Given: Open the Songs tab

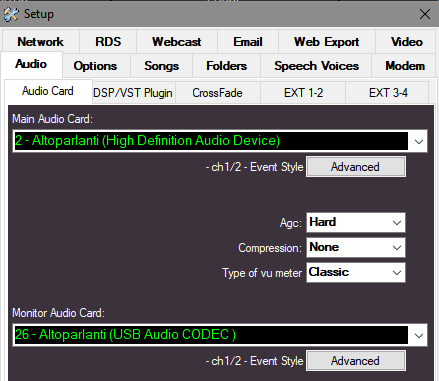Looking at the screenshot, I should click(161, 66).
